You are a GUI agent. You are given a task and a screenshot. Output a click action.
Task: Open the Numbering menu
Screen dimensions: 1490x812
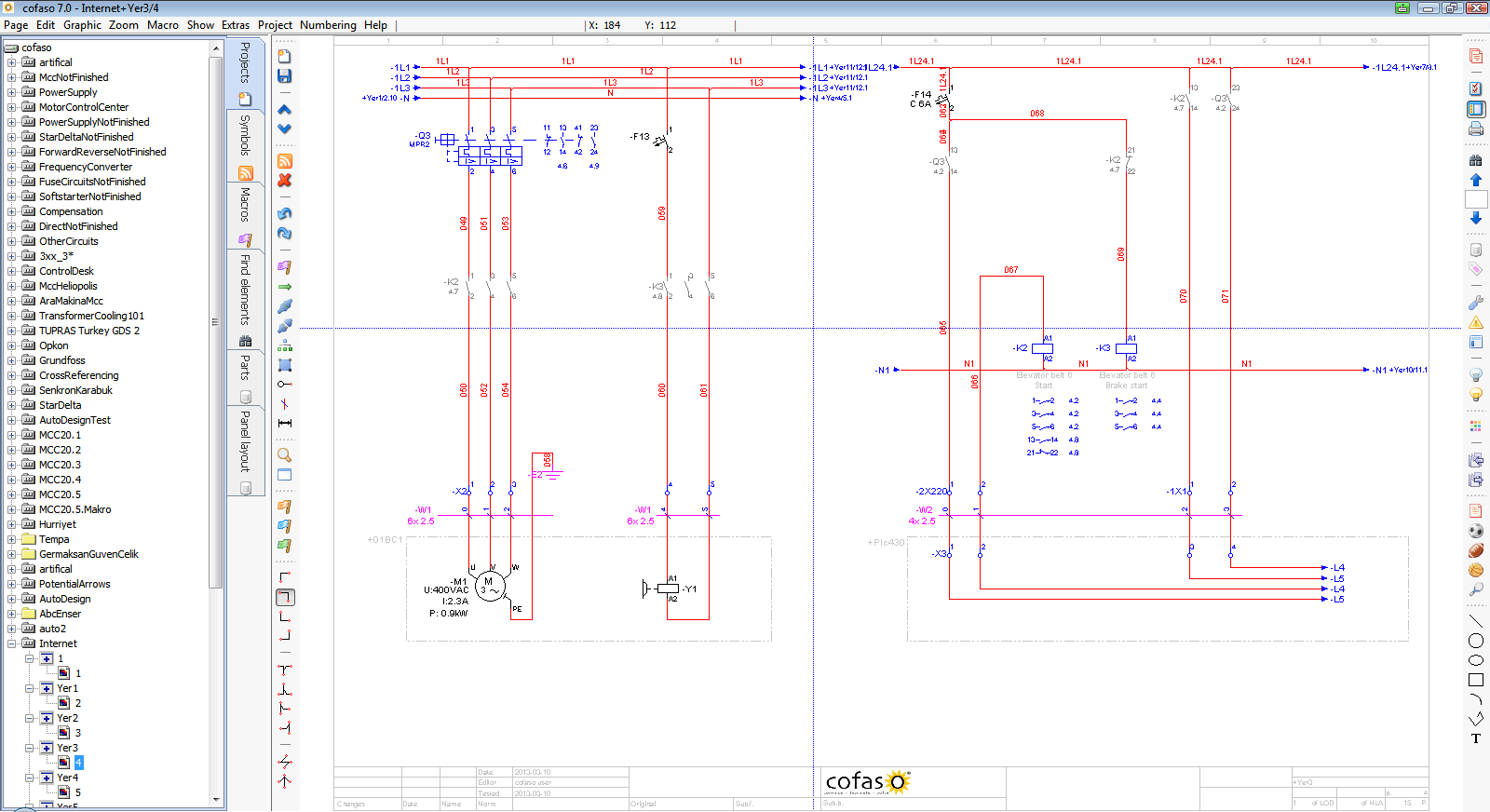click(x=328, y=25)
